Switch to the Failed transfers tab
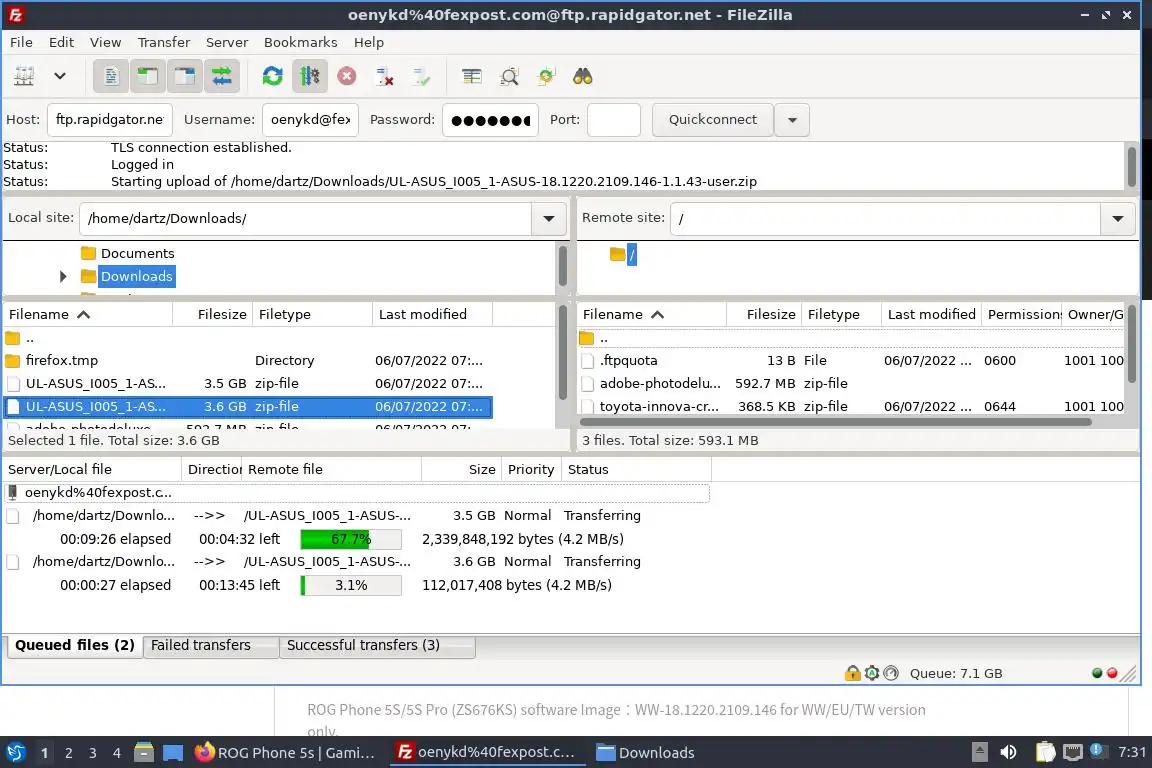The width and height of the screenshot is (1152, 768). [210, 645]
